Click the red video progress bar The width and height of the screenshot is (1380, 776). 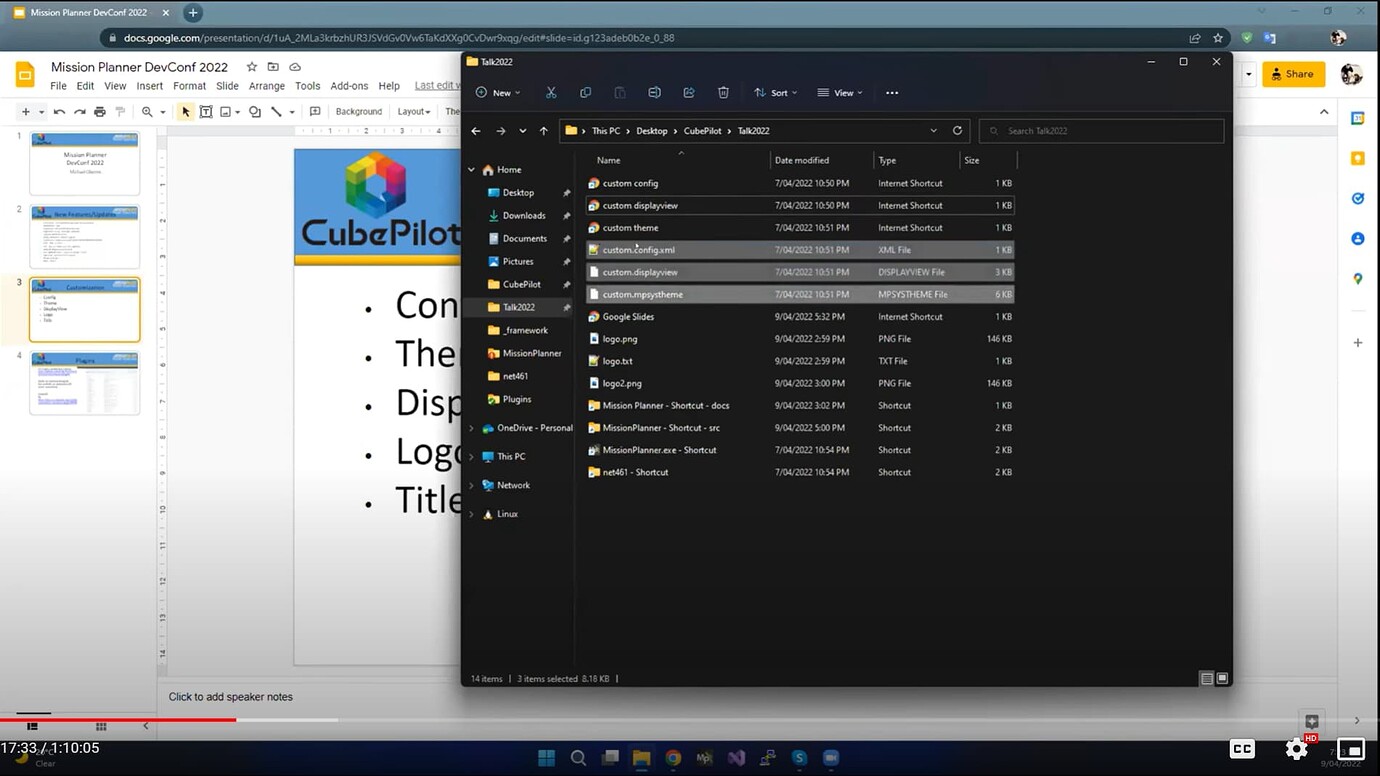pos(120,719)
